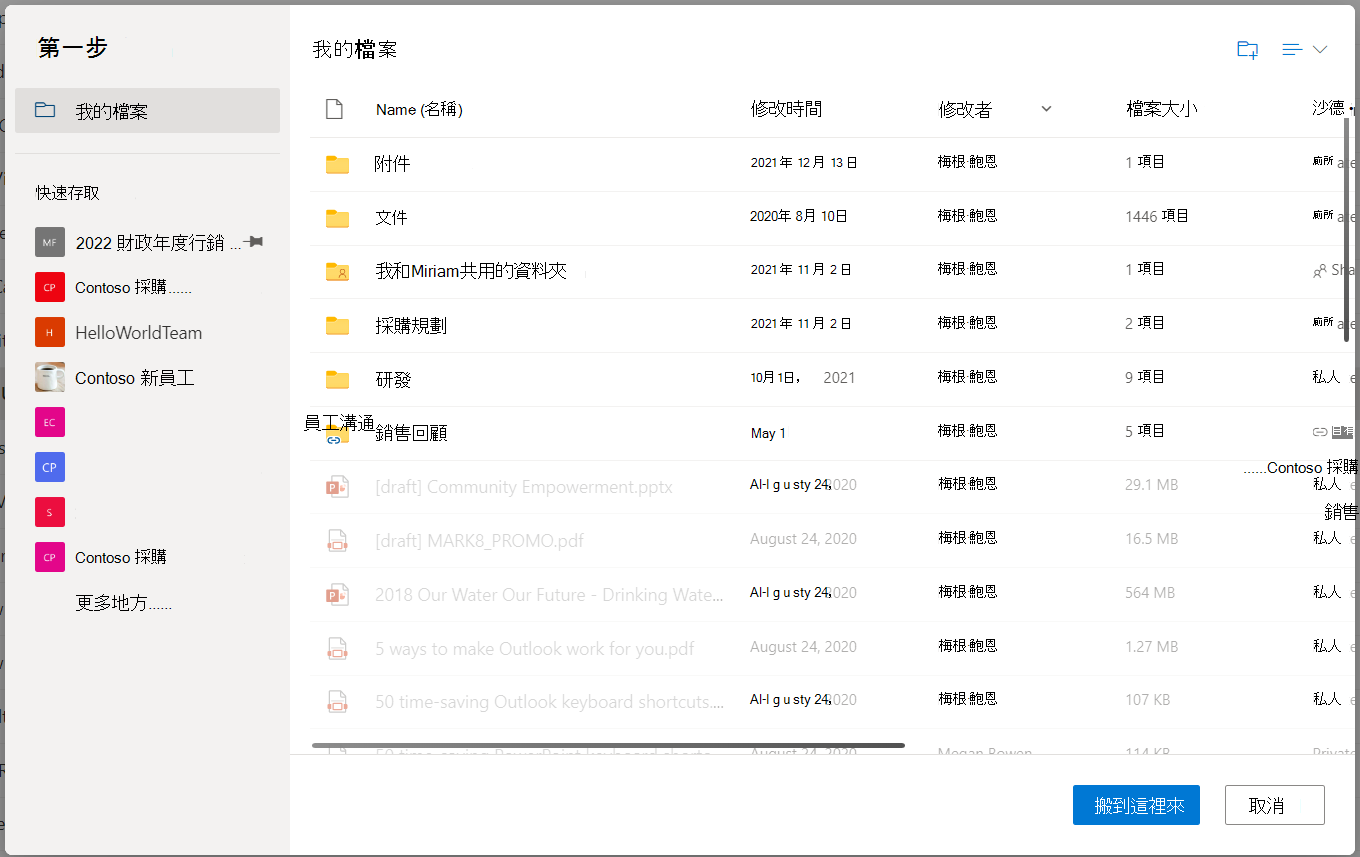Sort by 修改時間 column header
The width and height of the screenshot is (1360, 857).
click(x=786, y=109)
